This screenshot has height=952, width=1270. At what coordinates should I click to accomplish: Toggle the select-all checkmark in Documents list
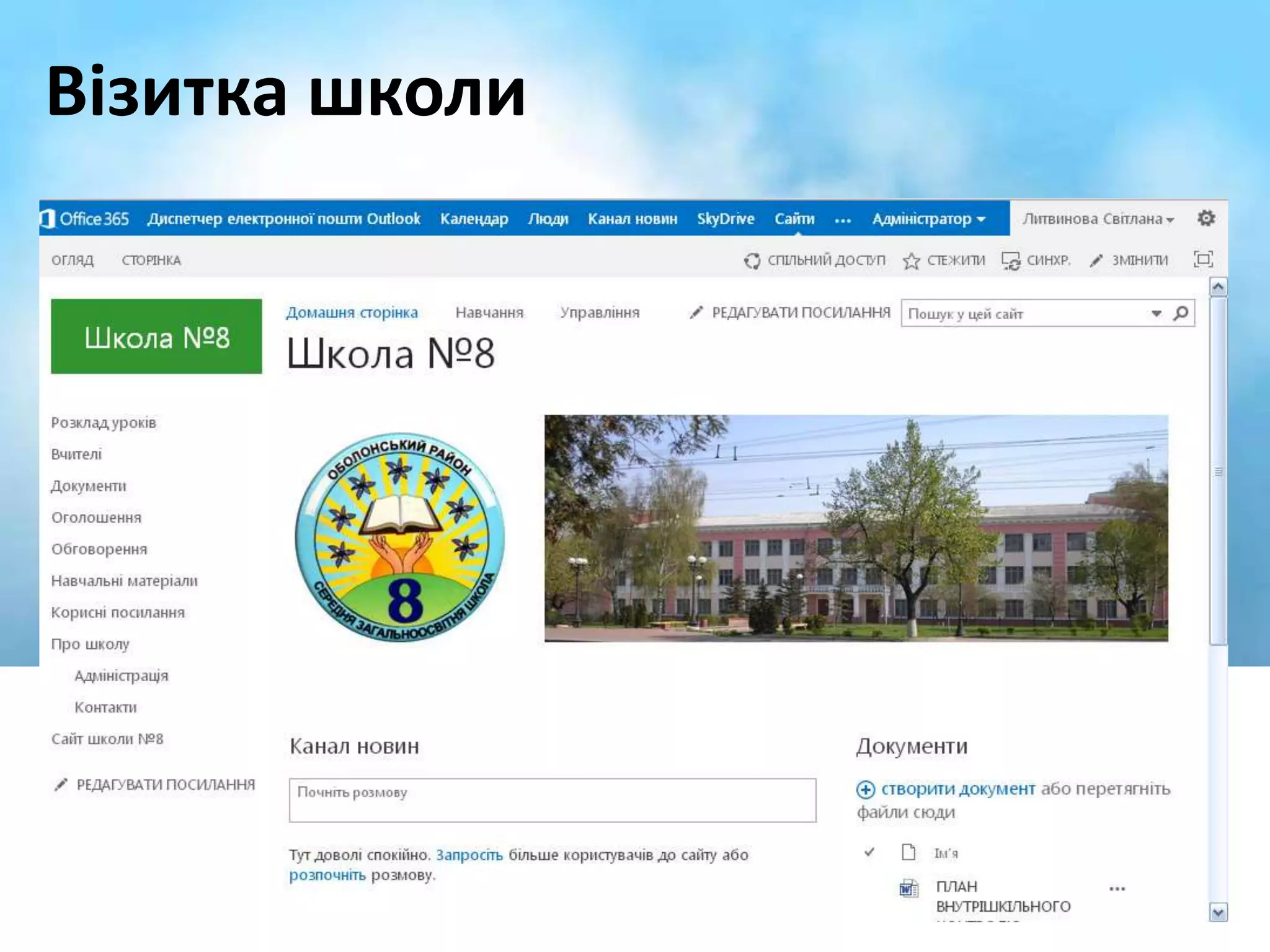click(869, 852)
